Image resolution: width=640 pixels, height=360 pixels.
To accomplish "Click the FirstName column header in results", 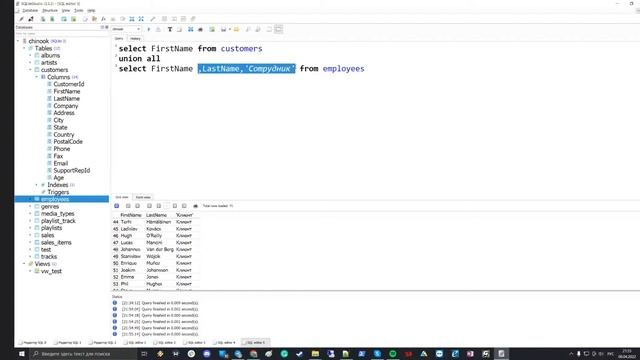I will [x=131, y=215].
